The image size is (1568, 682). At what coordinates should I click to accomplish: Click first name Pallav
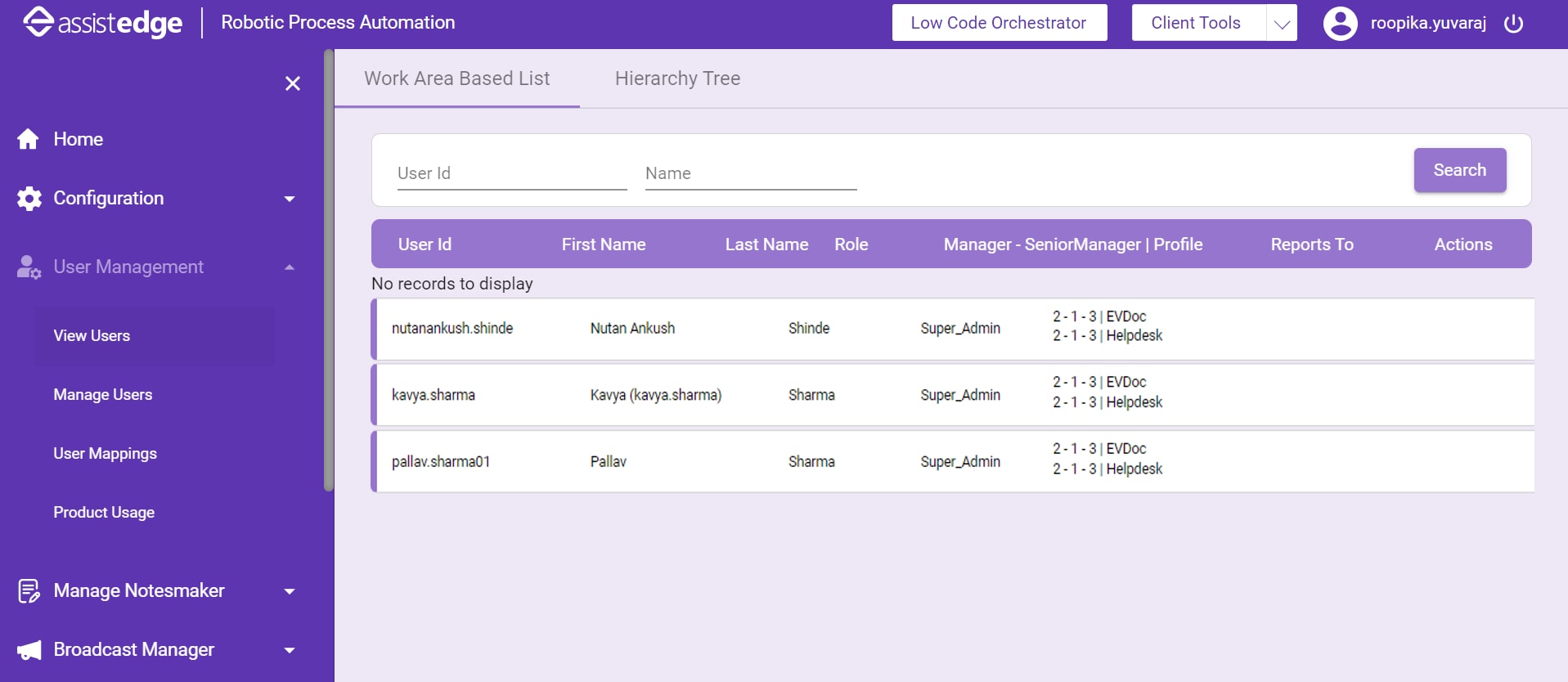pyautogui.click(x=609, y=462)
